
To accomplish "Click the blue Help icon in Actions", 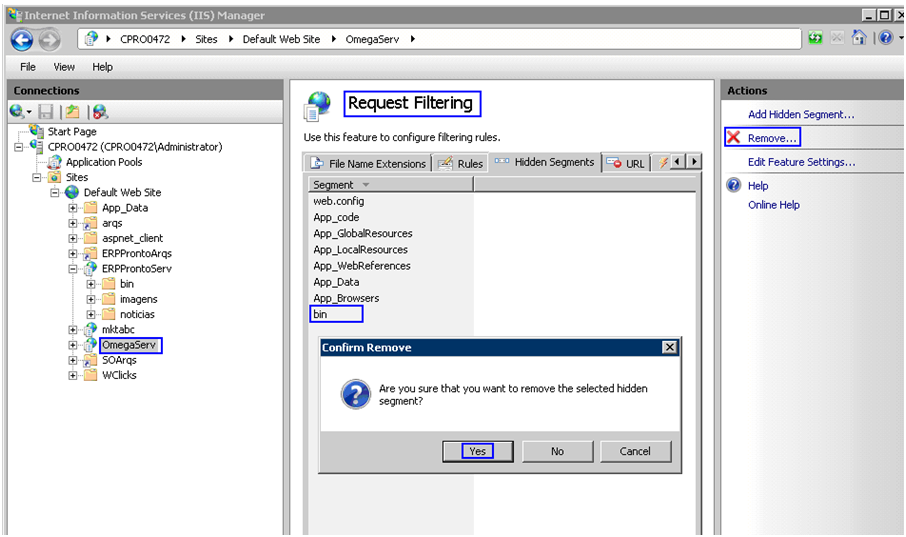I will [x=734, y=185].
